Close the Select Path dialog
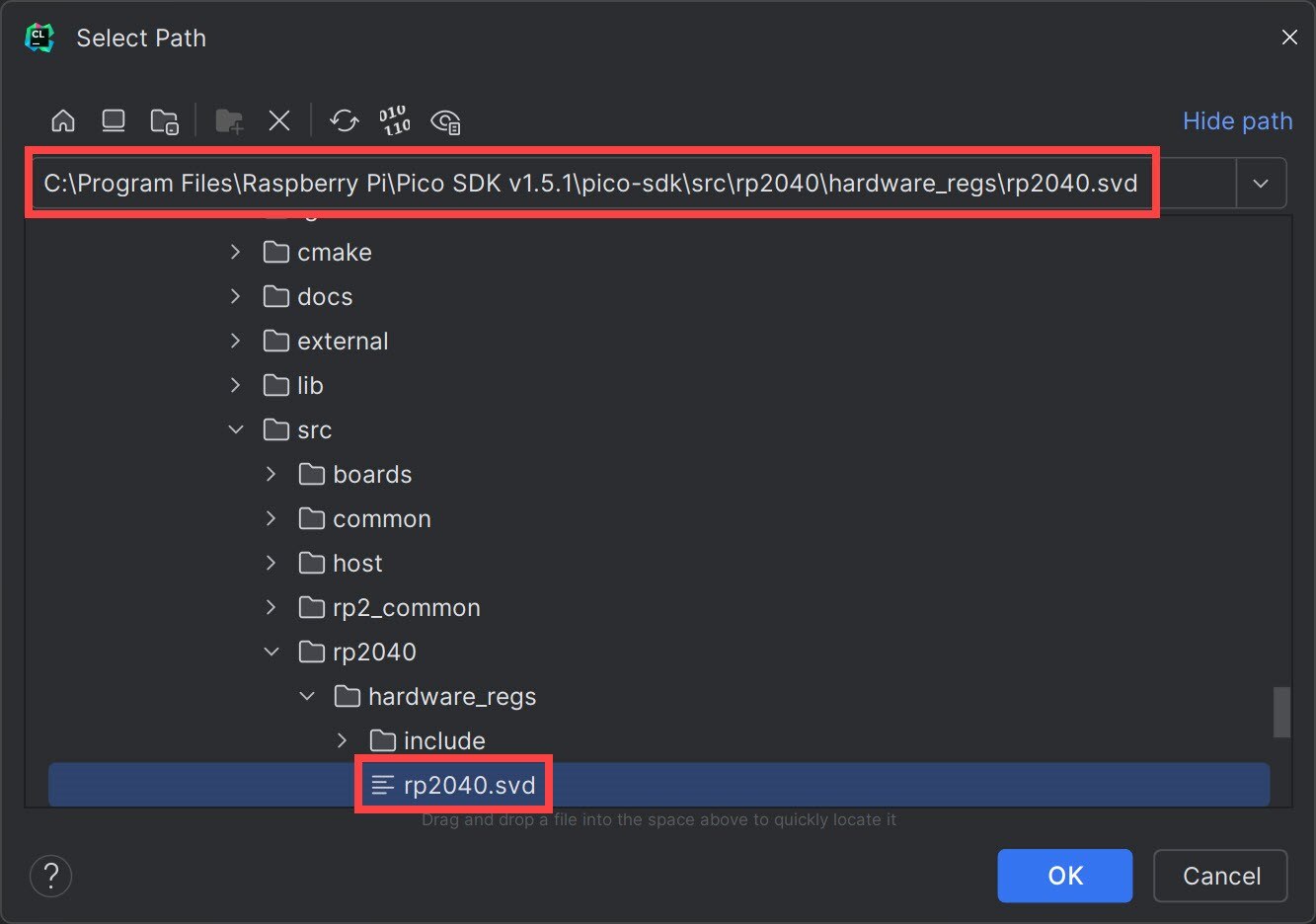 1288,38
